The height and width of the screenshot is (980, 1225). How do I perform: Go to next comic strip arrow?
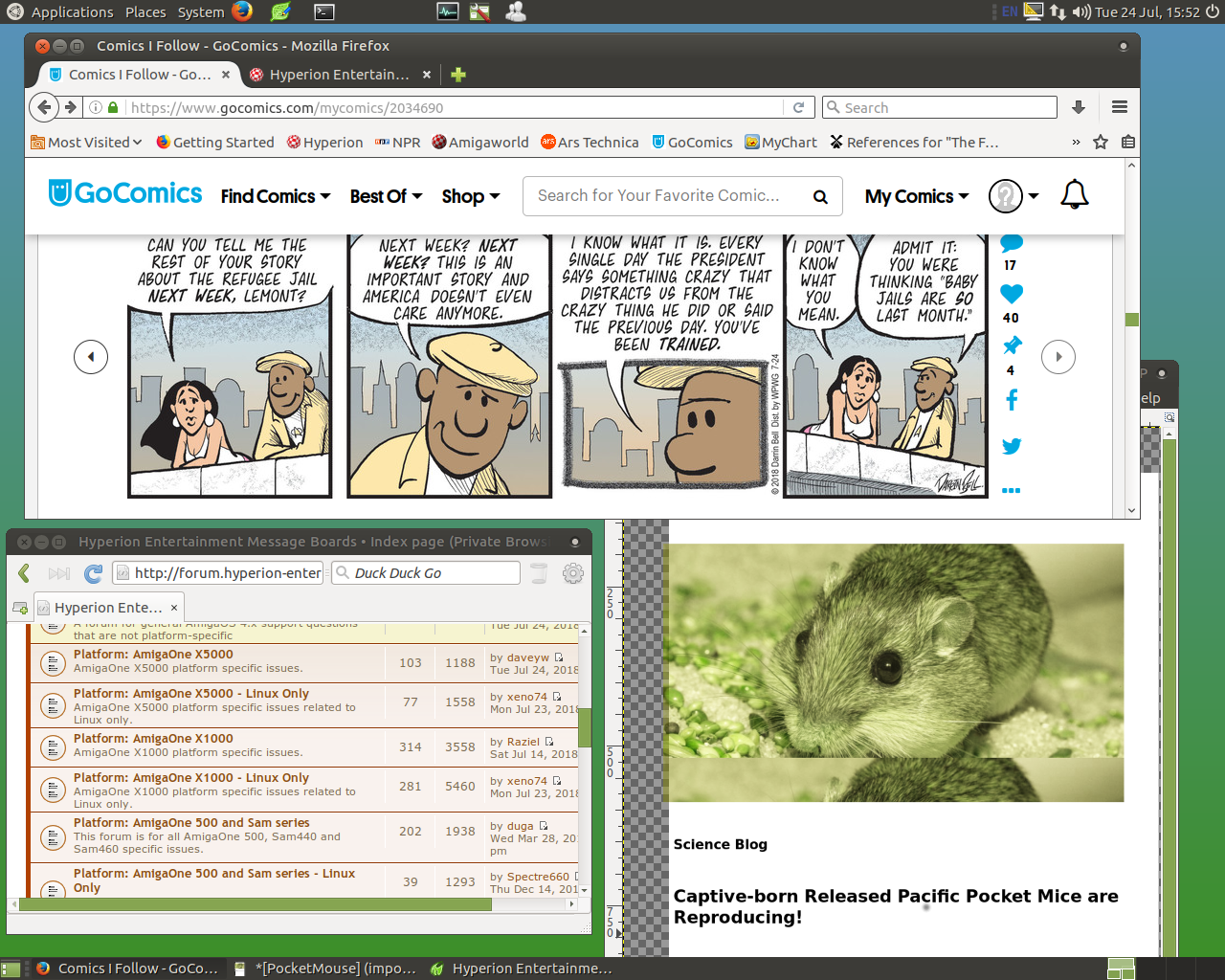(1058, 357)
